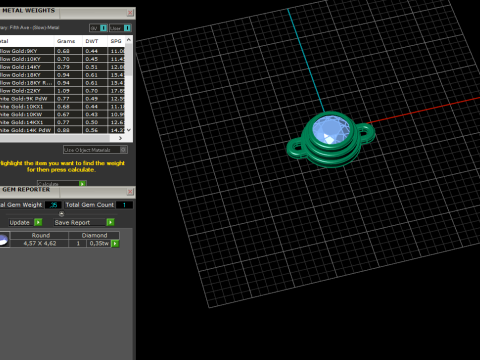
Task: Click the Save Report label
Action: point(72,222)
